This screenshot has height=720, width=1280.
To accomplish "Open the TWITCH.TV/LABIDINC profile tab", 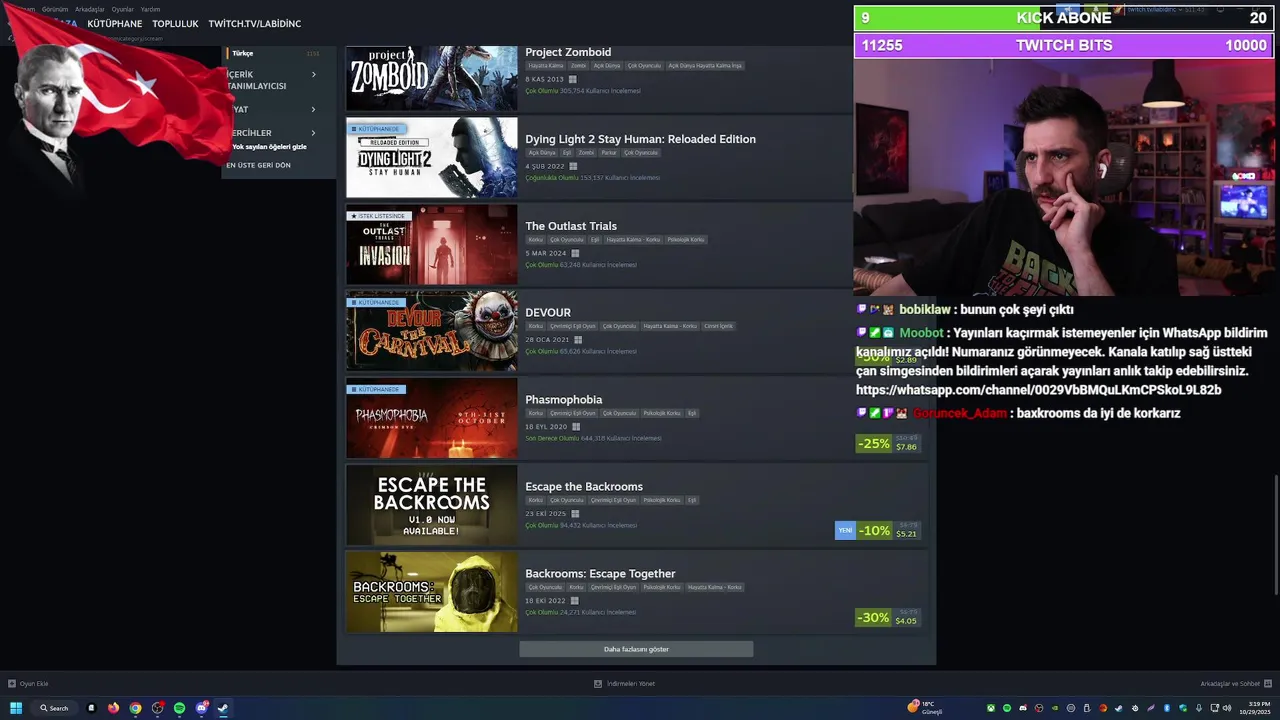I will 254,23.
